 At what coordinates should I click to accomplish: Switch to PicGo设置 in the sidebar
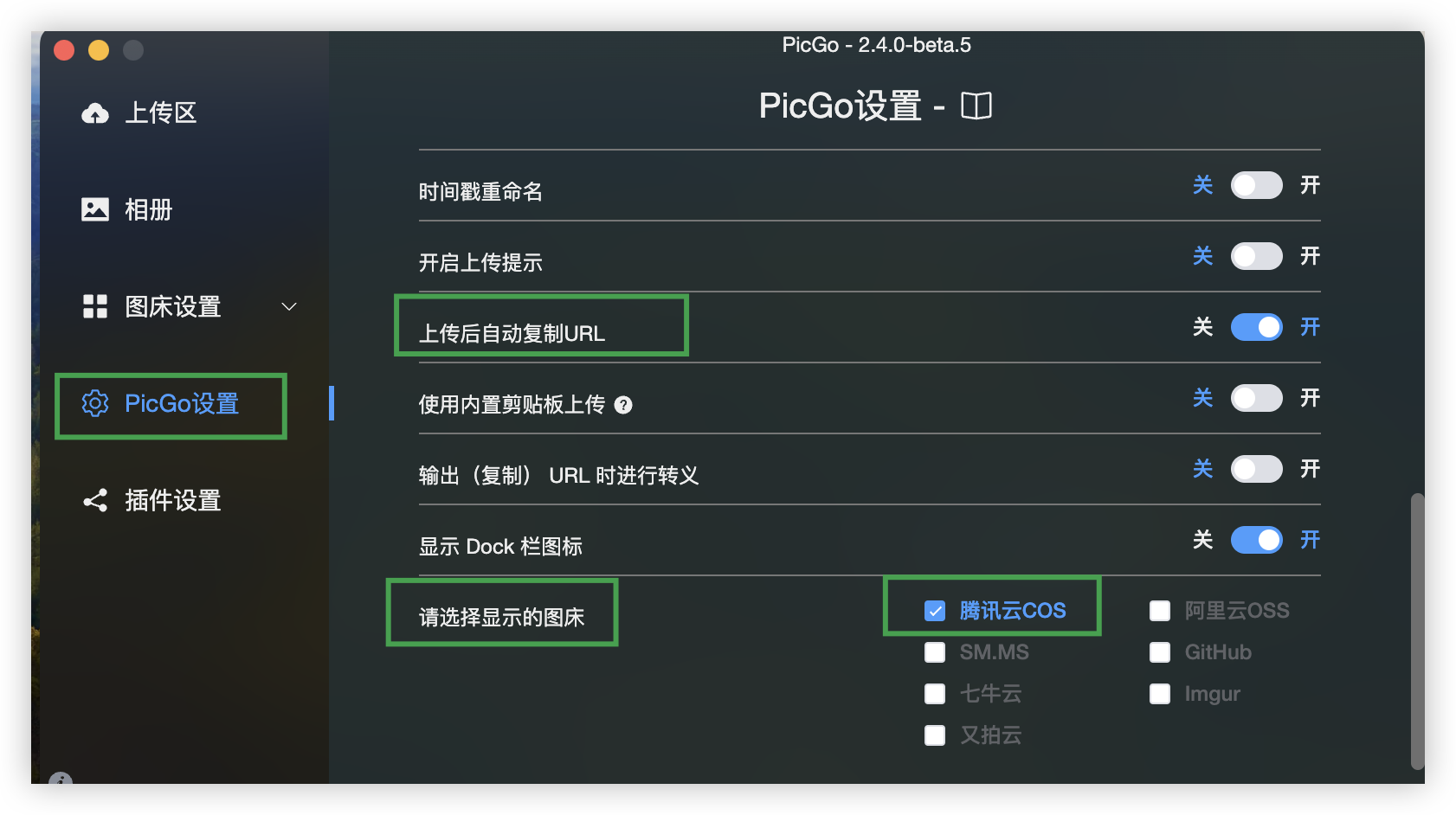tap(171, 404)
